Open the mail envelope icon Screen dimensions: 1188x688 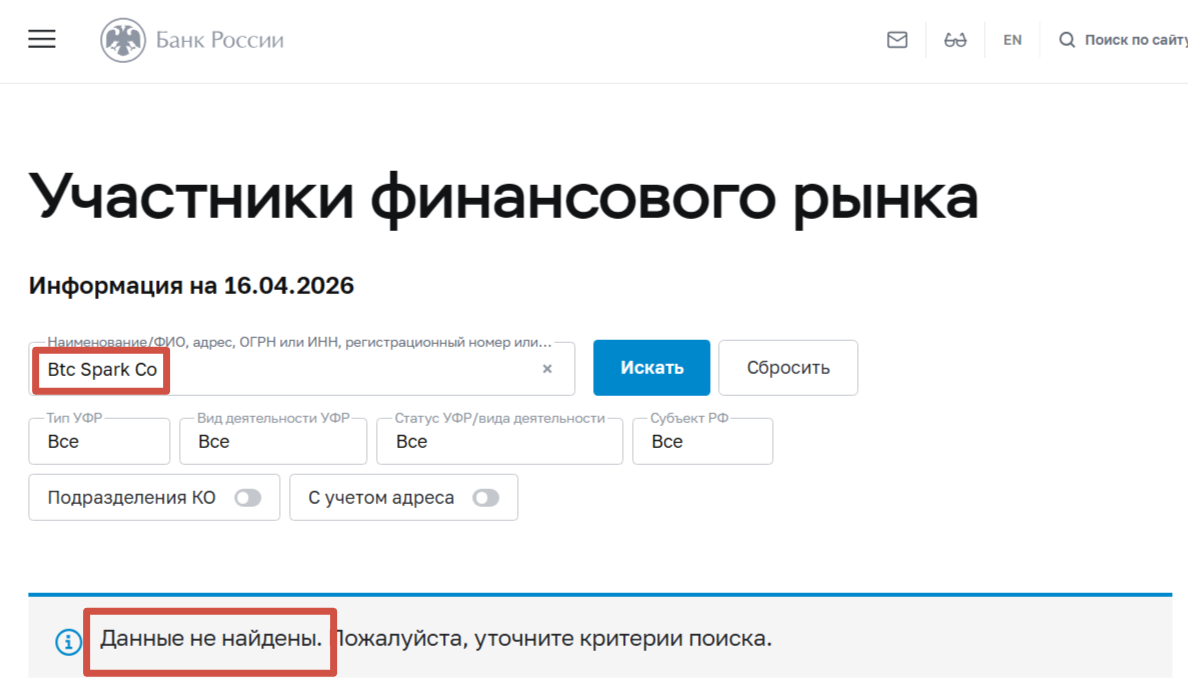click(x=897, y=40)
